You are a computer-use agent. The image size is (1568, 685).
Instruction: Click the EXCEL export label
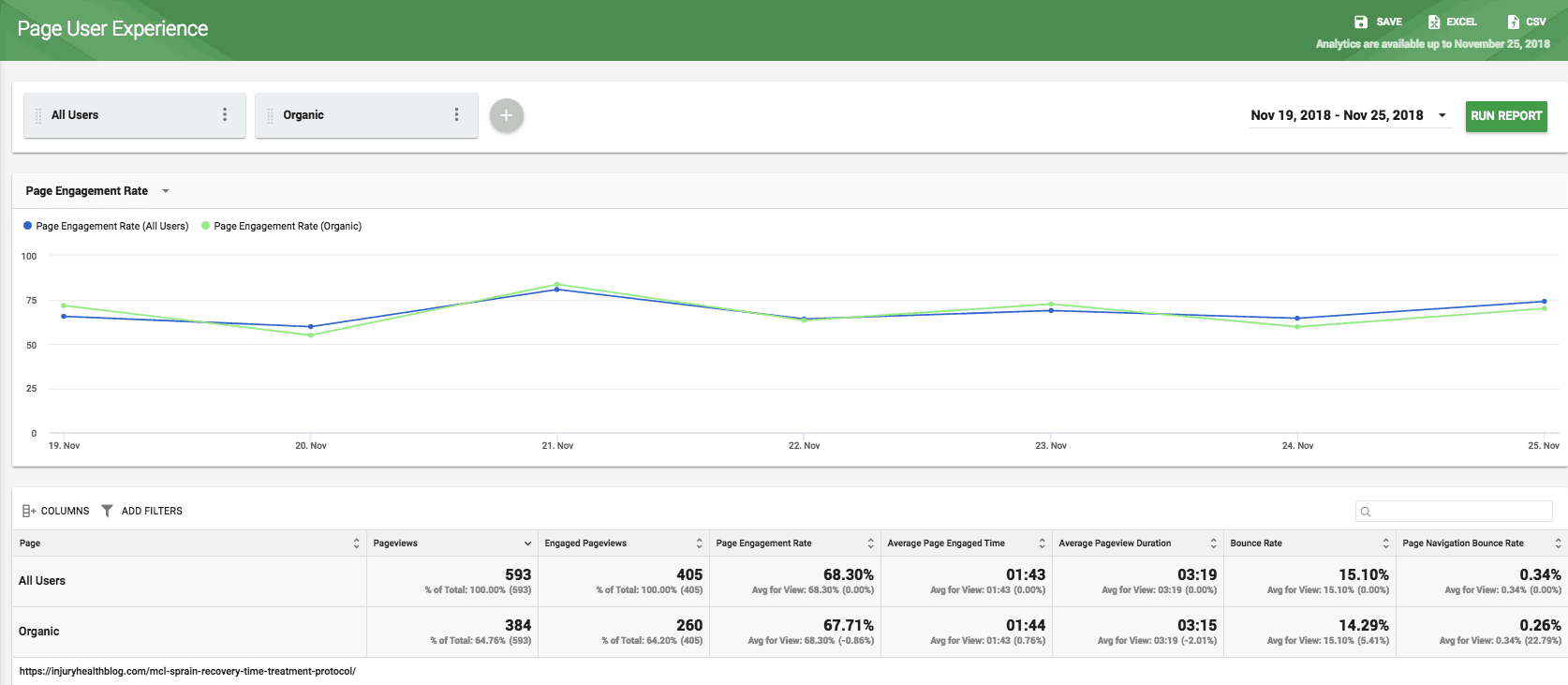point(1461,22)
